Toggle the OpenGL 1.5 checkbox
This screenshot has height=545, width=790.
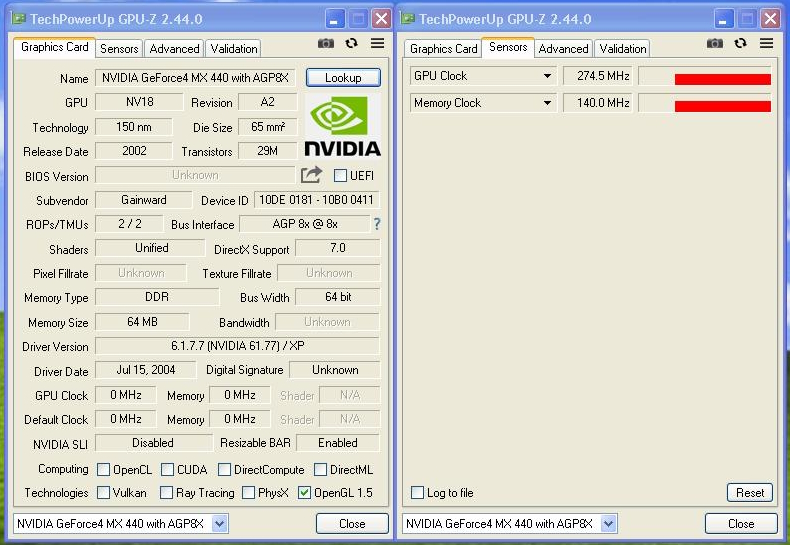click(x=304, y=492)
